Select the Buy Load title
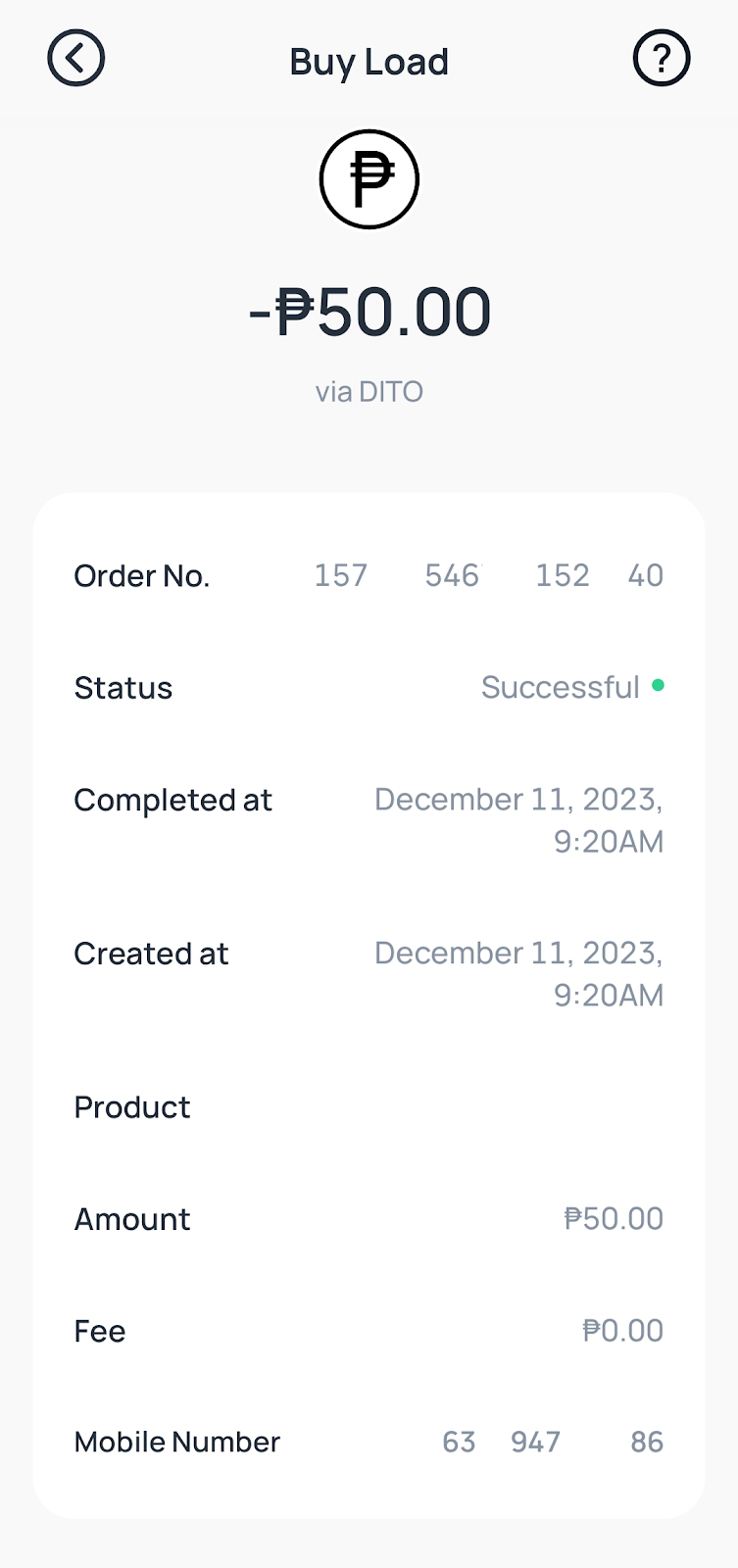738x1568 pixels. (x=369, y=62)
